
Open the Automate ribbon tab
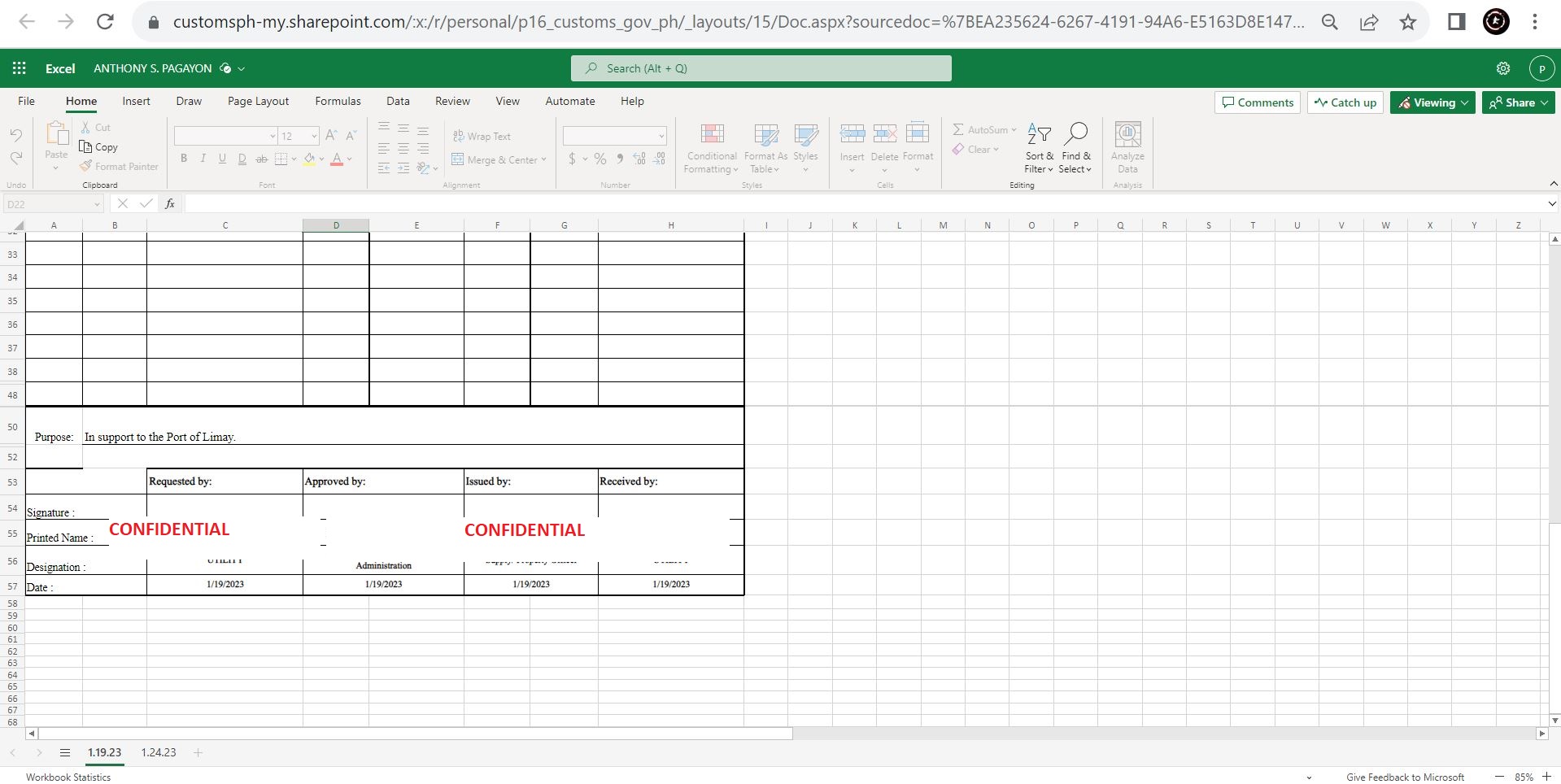[570, 101]
